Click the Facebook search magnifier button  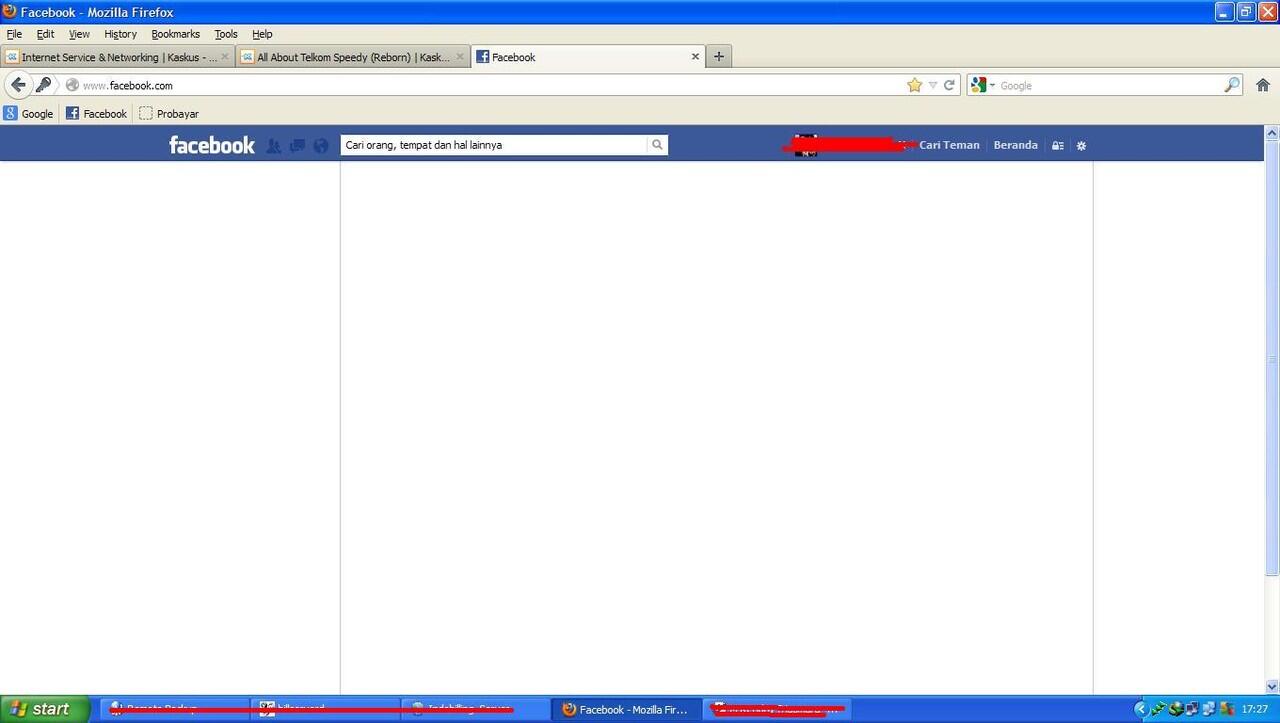(x=657, y=145)
